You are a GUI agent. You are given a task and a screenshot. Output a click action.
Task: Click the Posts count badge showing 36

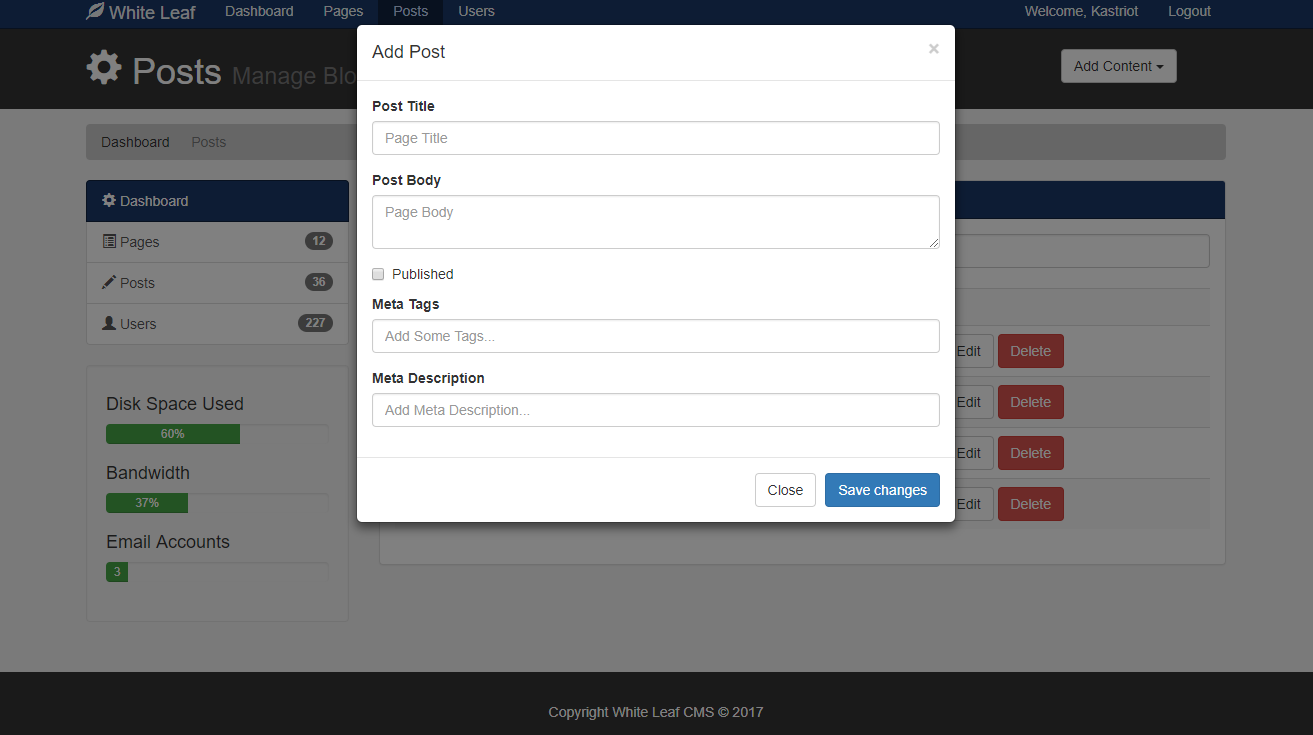pyautogui.click(x=318, y=282)
